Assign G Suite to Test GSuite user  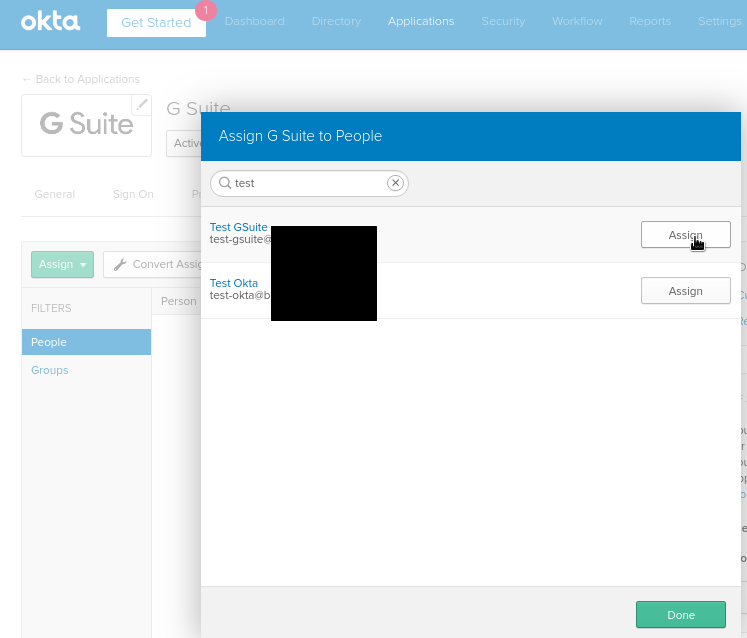(x=686, y=235)
